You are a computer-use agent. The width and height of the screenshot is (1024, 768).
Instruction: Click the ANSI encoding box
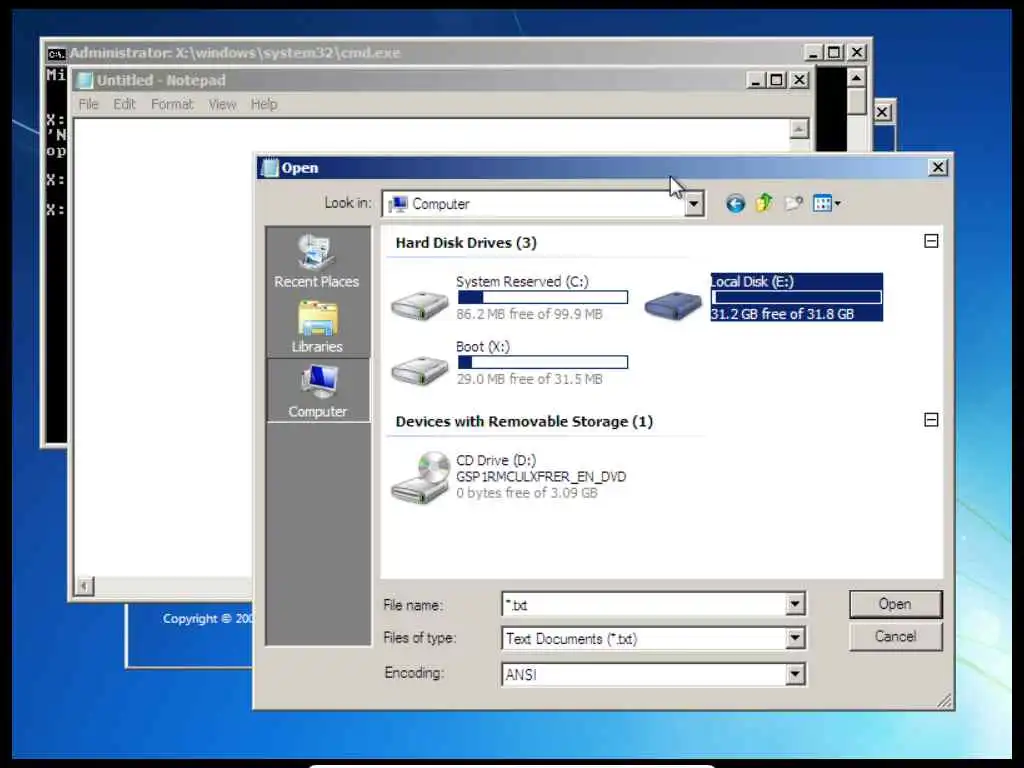tap(653, 674)
